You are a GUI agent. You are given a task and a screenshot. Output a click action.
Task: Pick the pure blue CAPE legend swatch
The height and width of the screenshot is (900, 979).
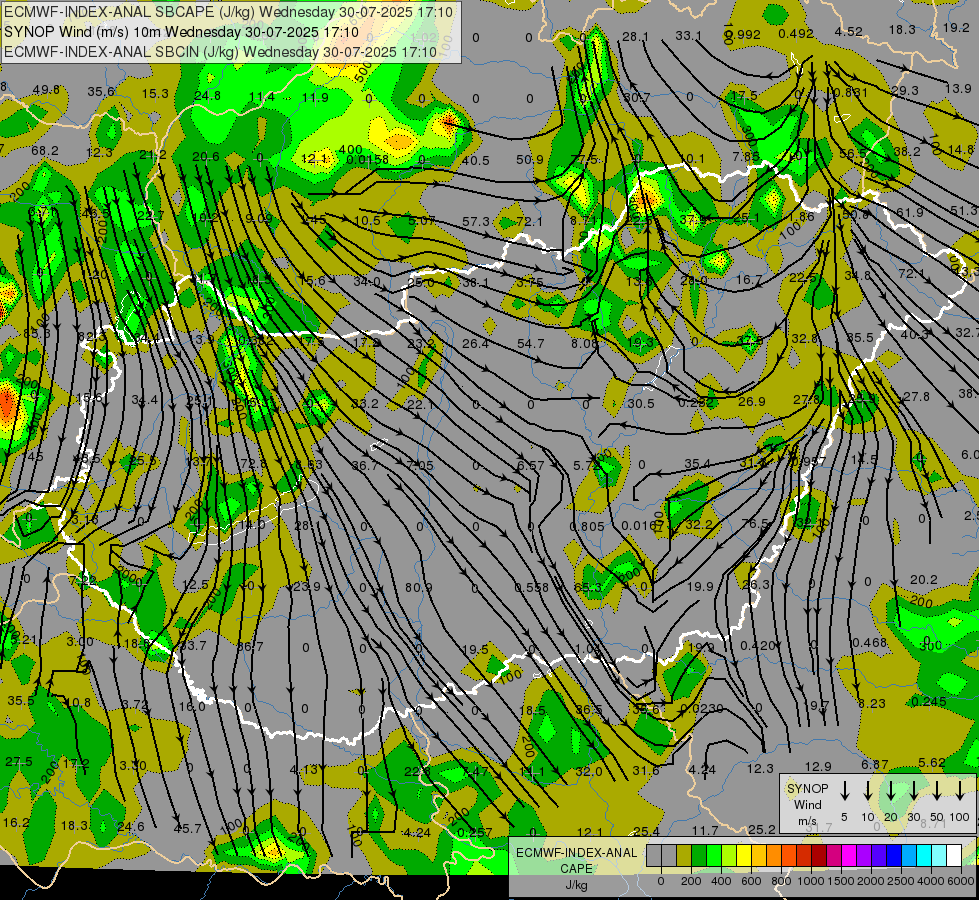pos(893,856)
